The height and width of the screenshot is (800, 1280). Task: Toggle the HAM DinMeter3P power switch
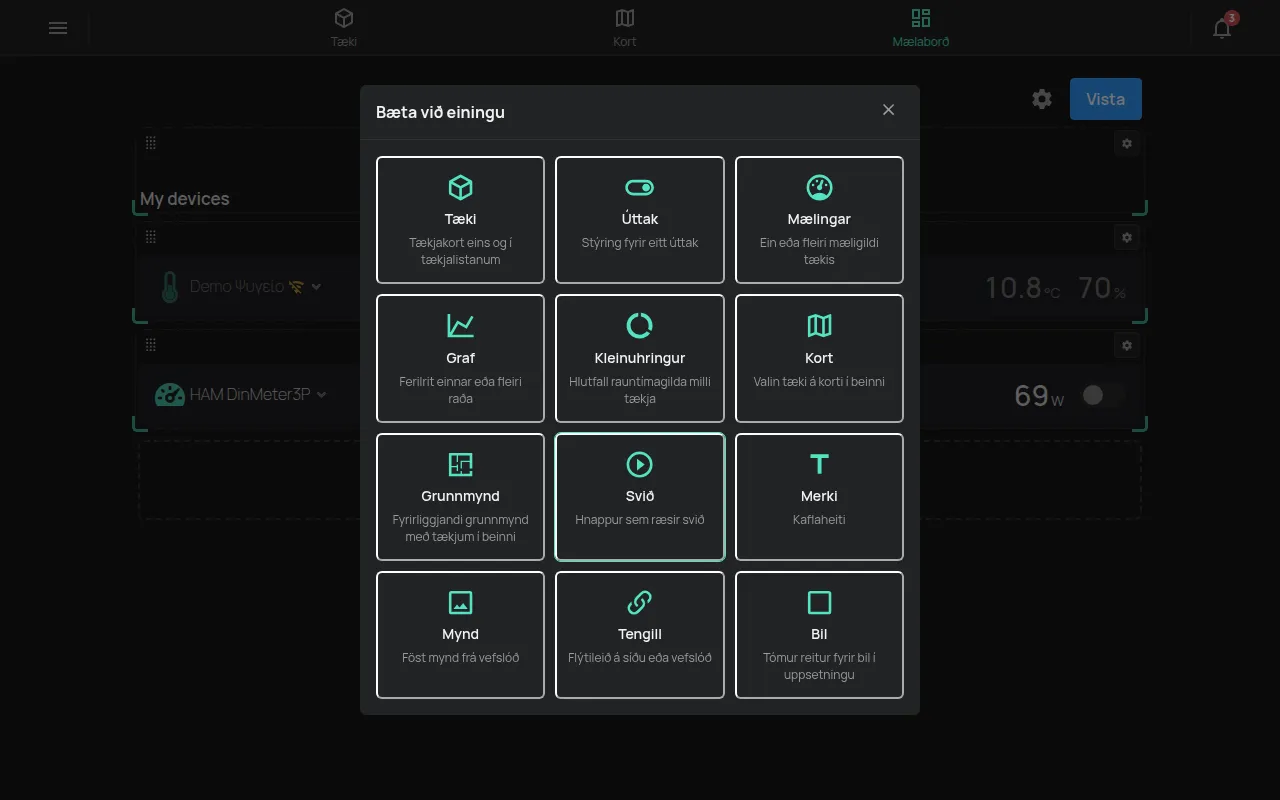coord(1102,395)
